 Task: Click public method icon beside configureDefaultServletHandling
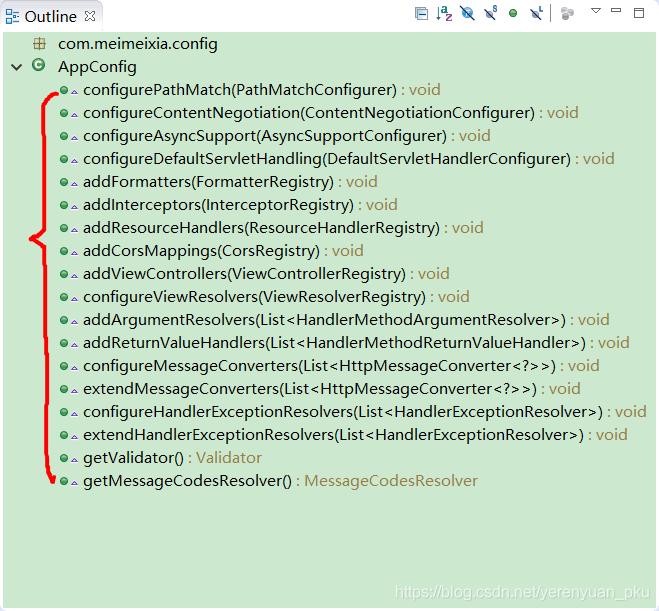pos(64,159)
